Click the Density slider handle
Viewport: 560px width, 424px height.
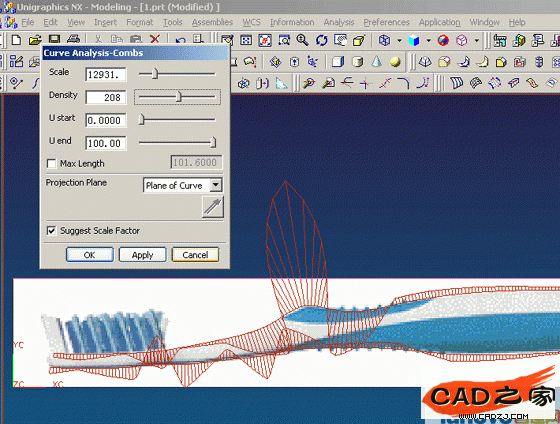point(179,97)
